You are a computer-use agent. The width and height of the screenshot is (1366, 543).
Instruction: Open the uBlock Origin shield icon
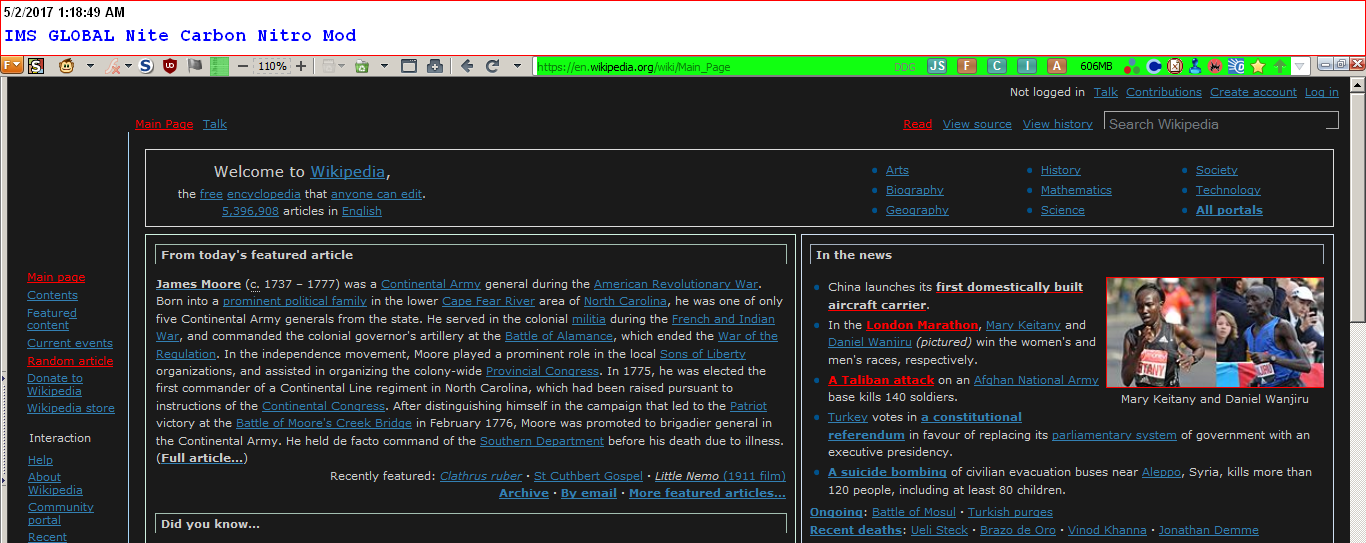(x=170, y=66)
